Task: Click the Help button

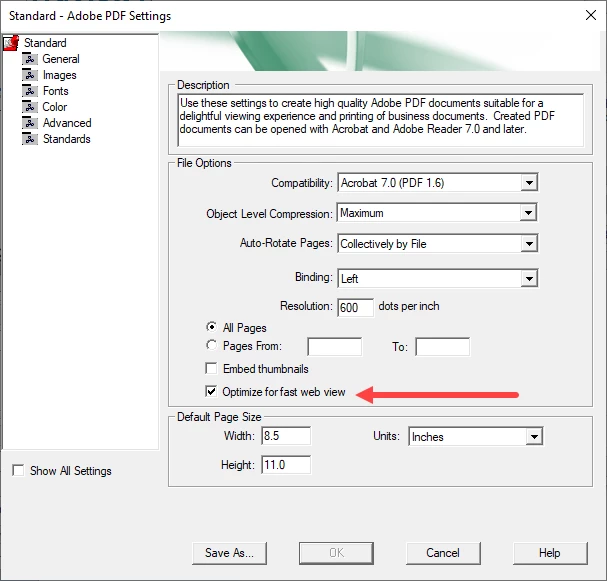Action: (x=550, y=553)
